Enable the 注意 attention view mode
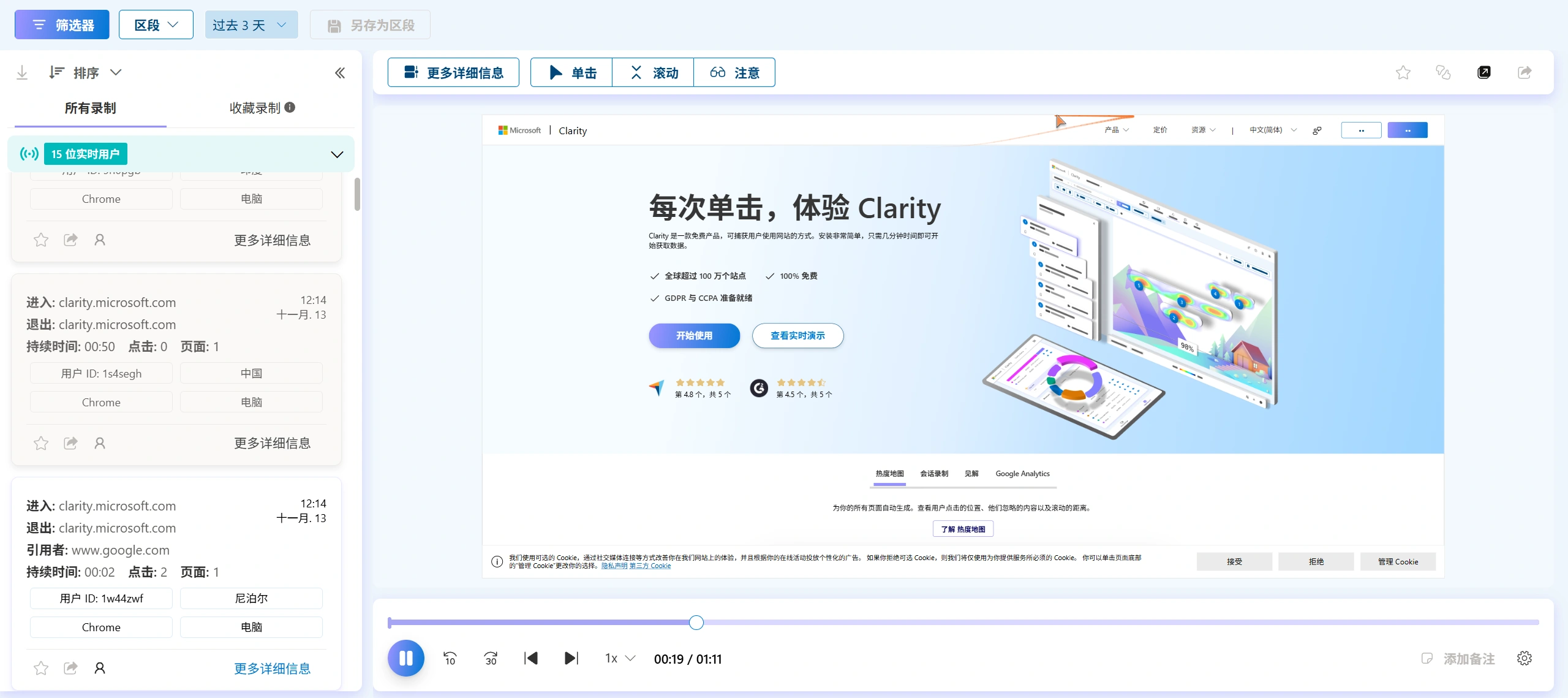The image size is (1568, 698). (x=734, y=72)
